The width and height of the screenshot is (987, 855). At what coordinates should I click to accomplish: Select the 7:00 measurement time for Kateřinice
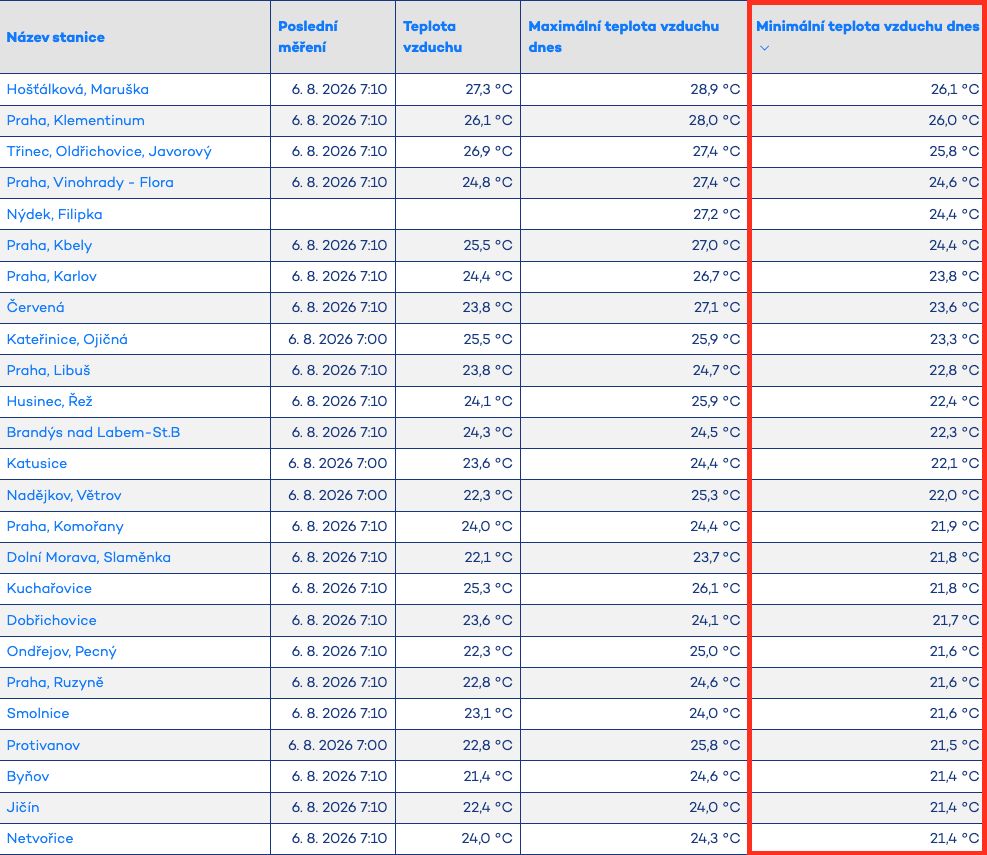point(337,339)
